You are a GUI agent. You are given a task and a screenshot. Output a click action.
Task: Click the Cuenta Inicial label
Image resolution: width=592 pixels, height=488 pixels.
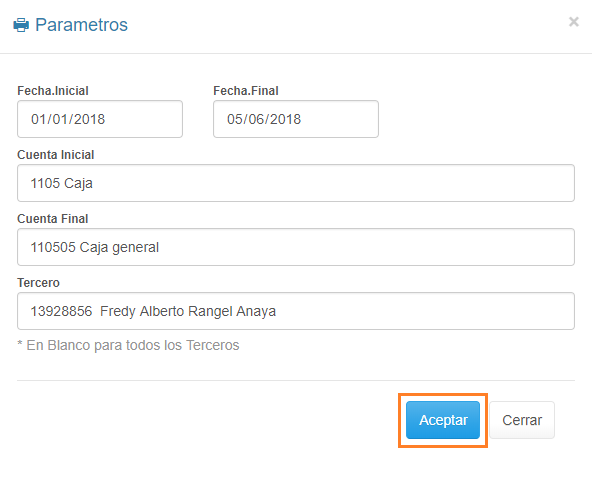[x=56, y=155]
